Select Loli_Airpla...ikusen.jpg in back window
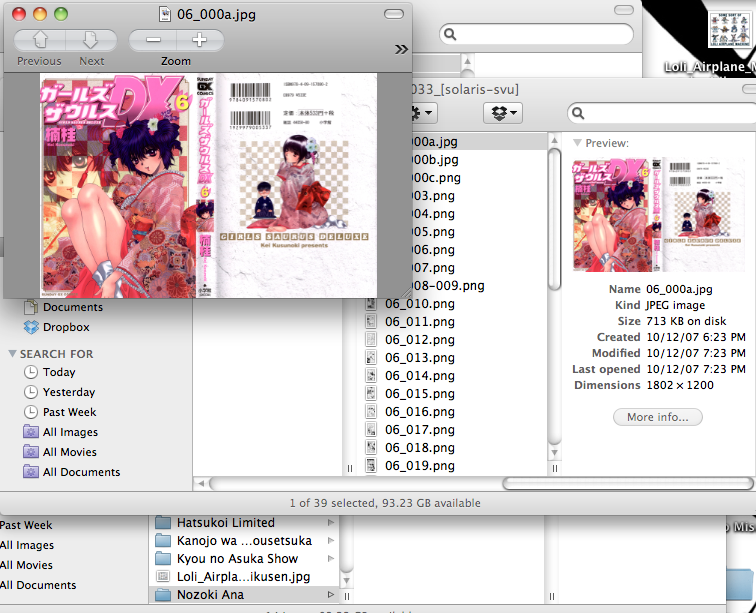 point(243,576)
